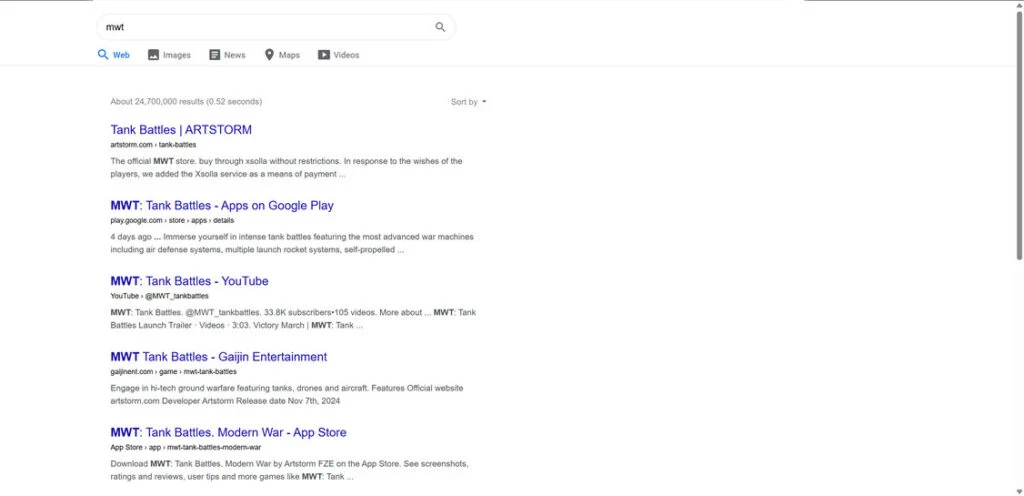Screen dimensions: 1024x496
Task: Click the magnifier search button in search box
Action: [x=440, y=27]
